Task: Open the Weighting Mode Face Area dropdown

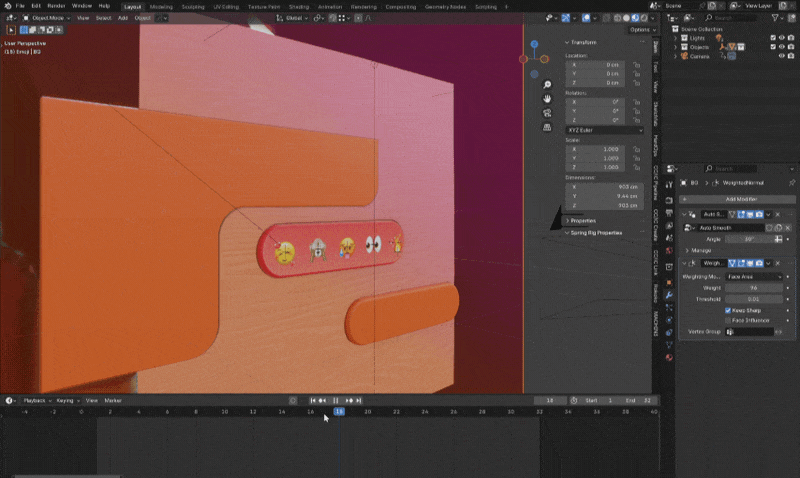Action: pyautogui.click(x=753, y=276)
